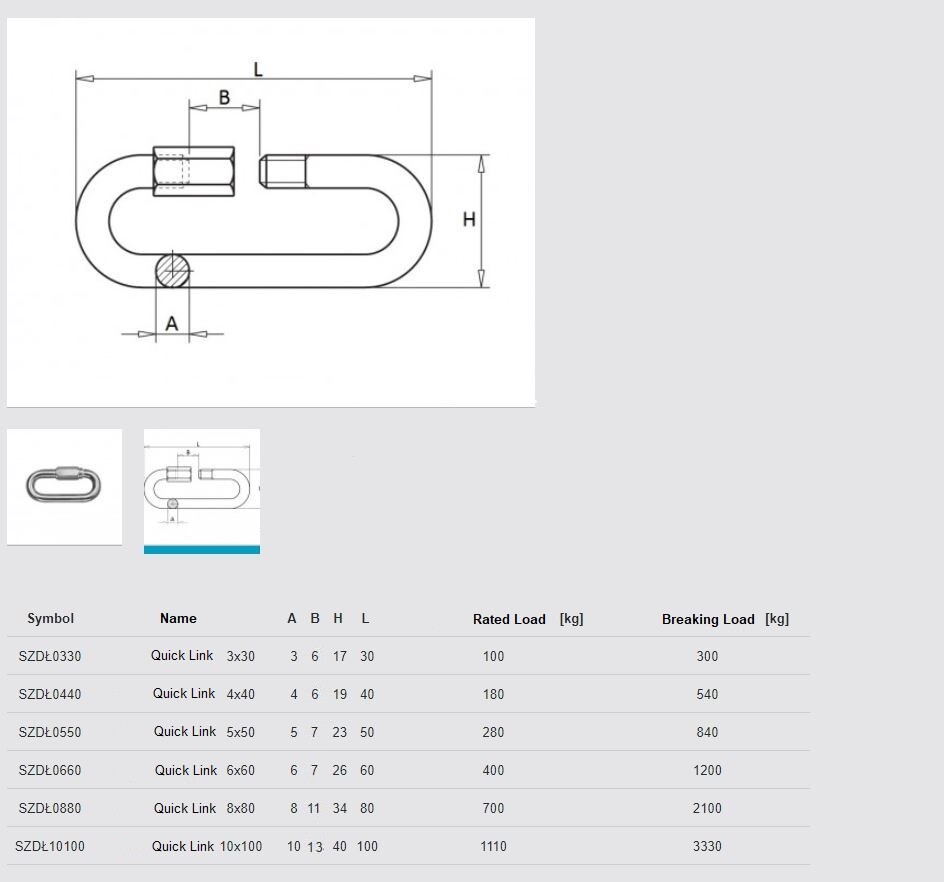Image resolution: width=944 pixels, height=882 pixels.
Task: Click the L dimension label in drawing
Action: (x=258, y=69)
